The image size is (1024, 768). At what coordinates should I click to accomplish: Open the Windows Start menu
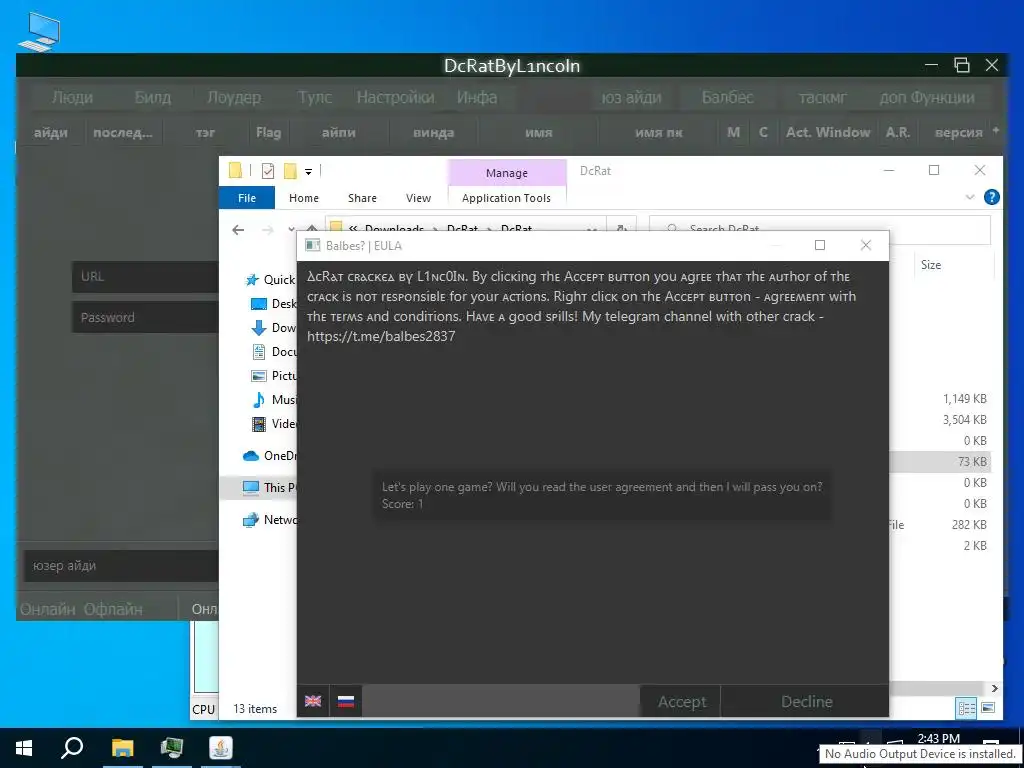pyautogui.click(x=24, y=748)
